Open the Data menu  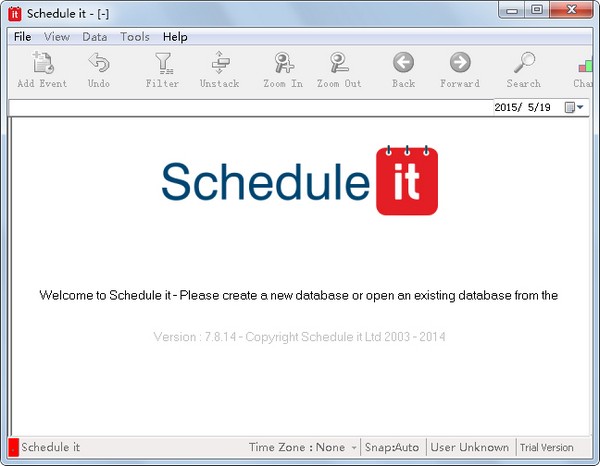(95, 37)
